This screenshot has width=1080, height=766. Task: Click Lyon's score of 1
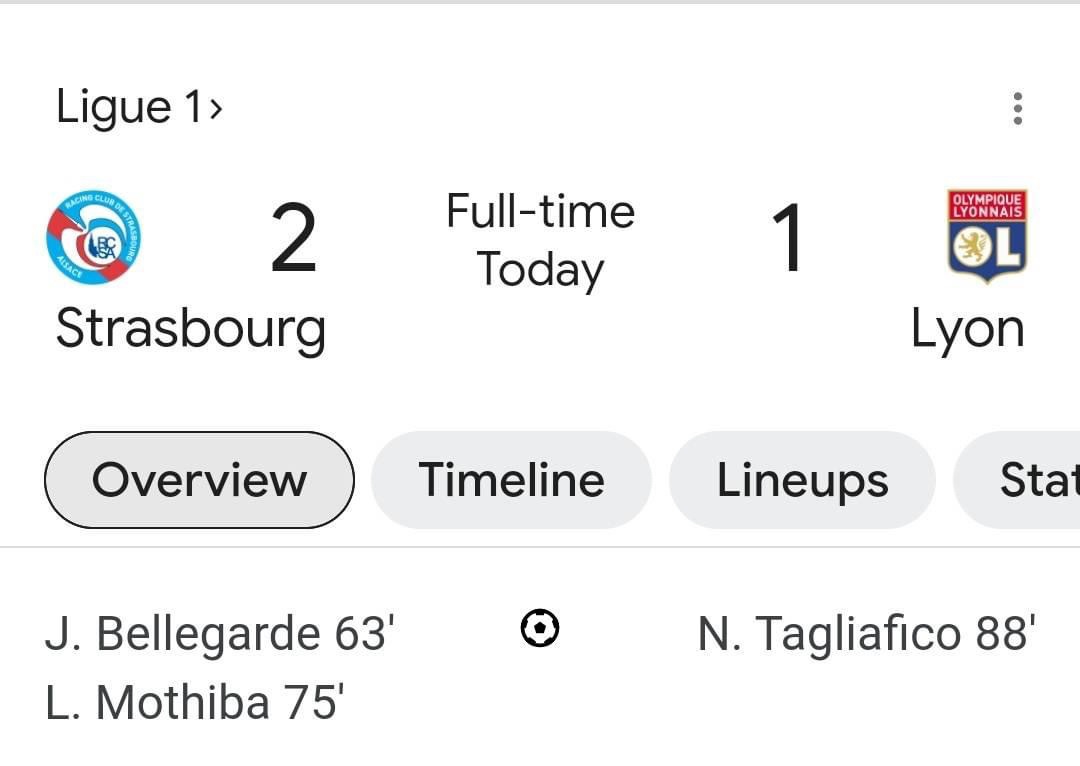coord(787,237)
